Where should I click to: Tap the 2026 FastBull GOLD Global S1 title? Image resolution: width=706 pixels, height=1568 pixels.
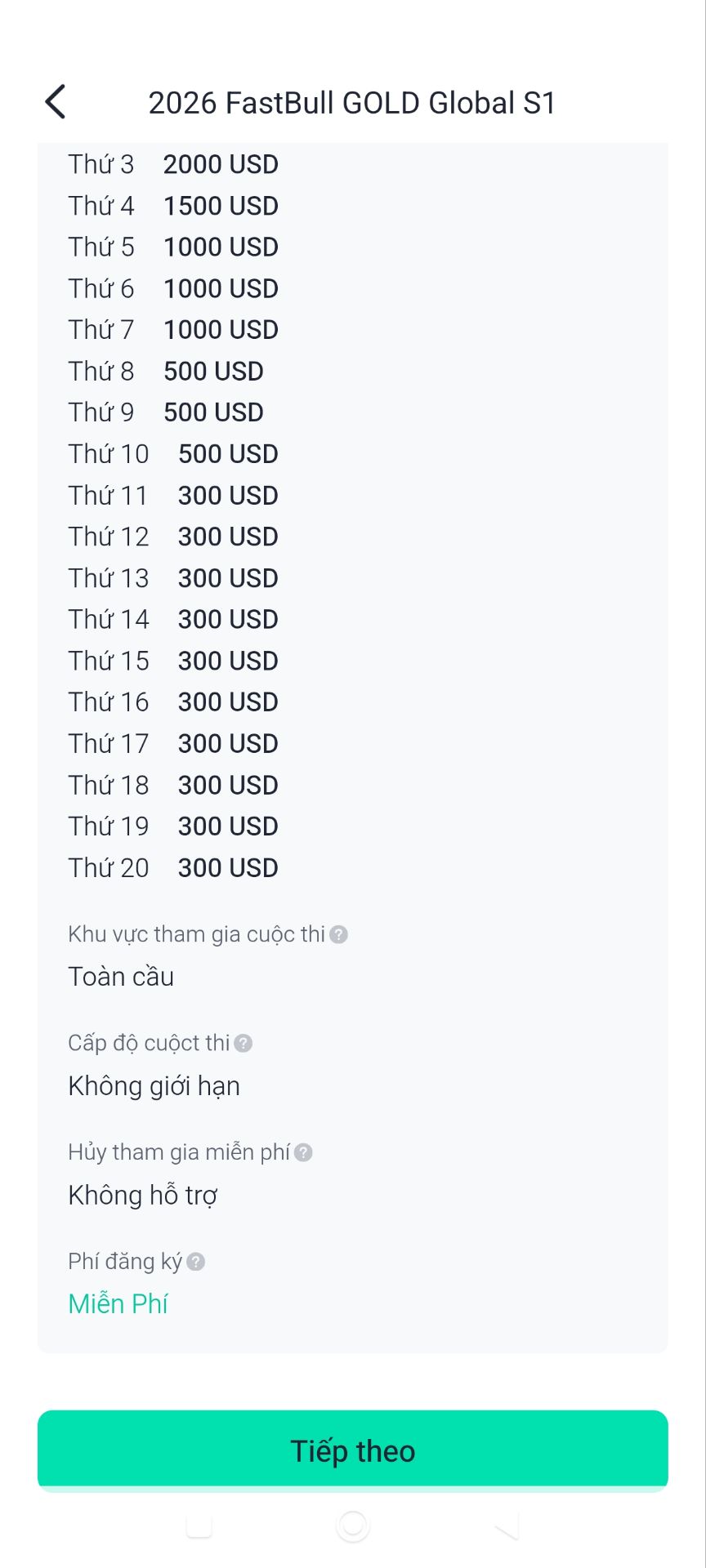click(352, 103)
